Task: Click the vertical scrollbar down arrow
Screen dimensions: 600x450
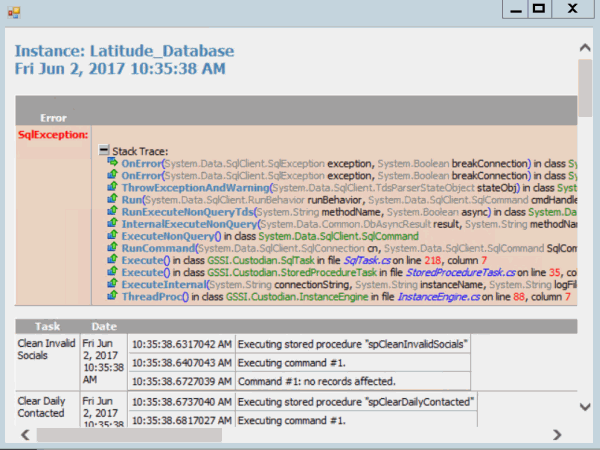Action: tap(585, 419)
